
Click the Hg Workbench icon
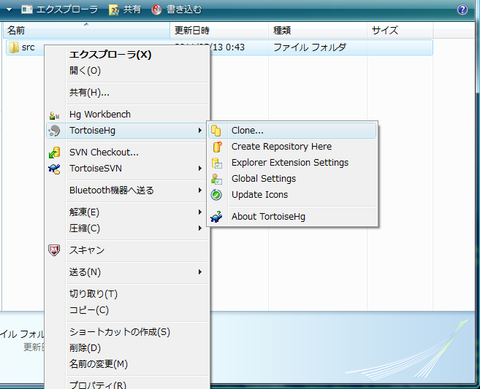pos(54,115)
